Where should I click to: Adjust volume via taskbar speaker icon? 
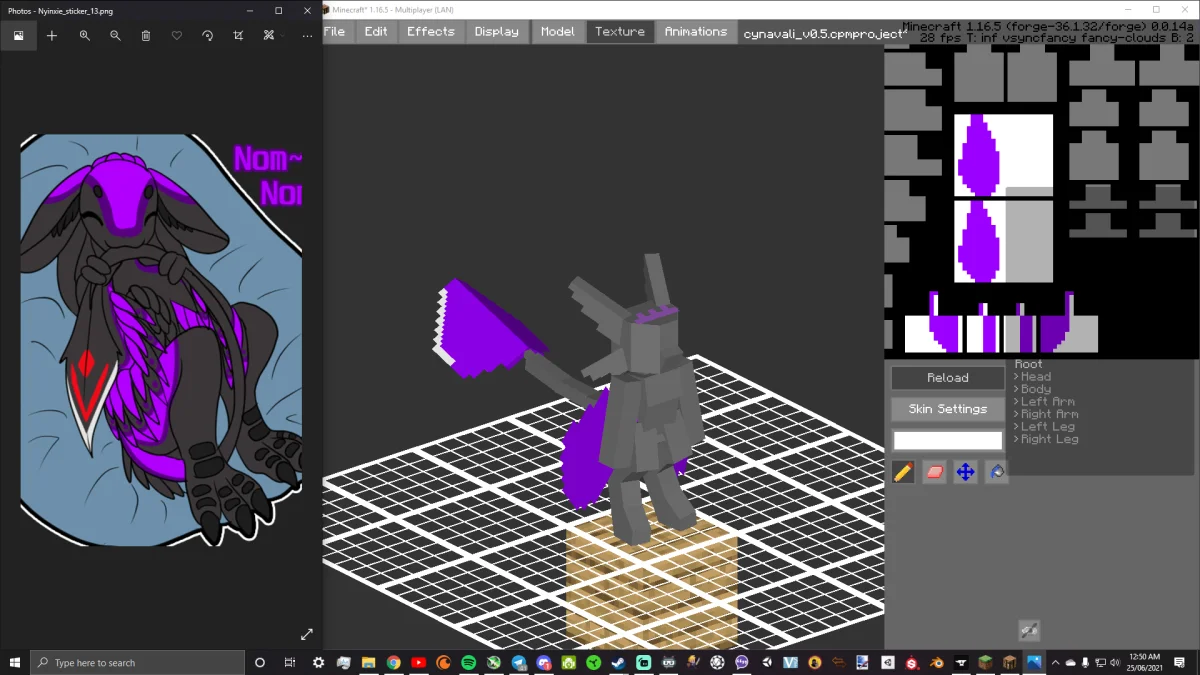(1114, 662)
